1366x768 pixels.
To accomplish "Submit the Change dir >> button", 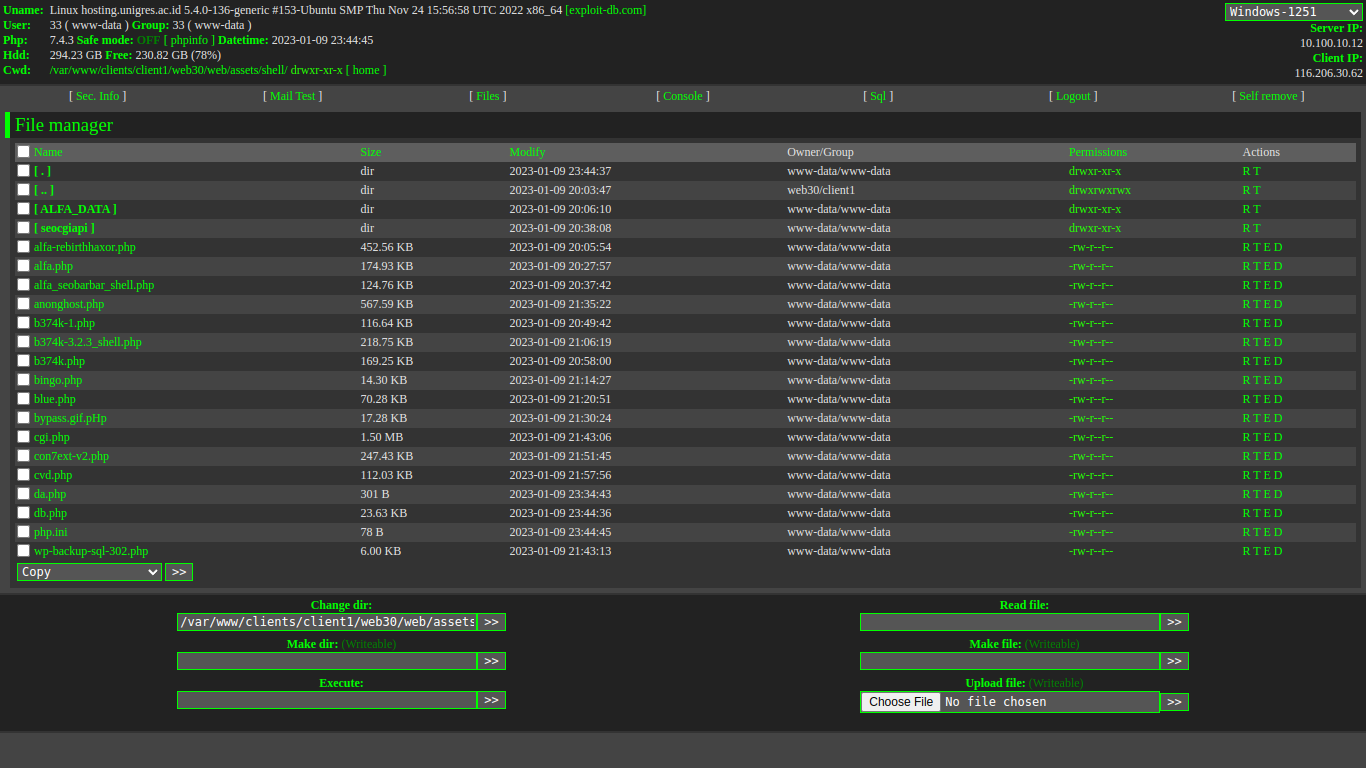I will (x=491, y=622).
